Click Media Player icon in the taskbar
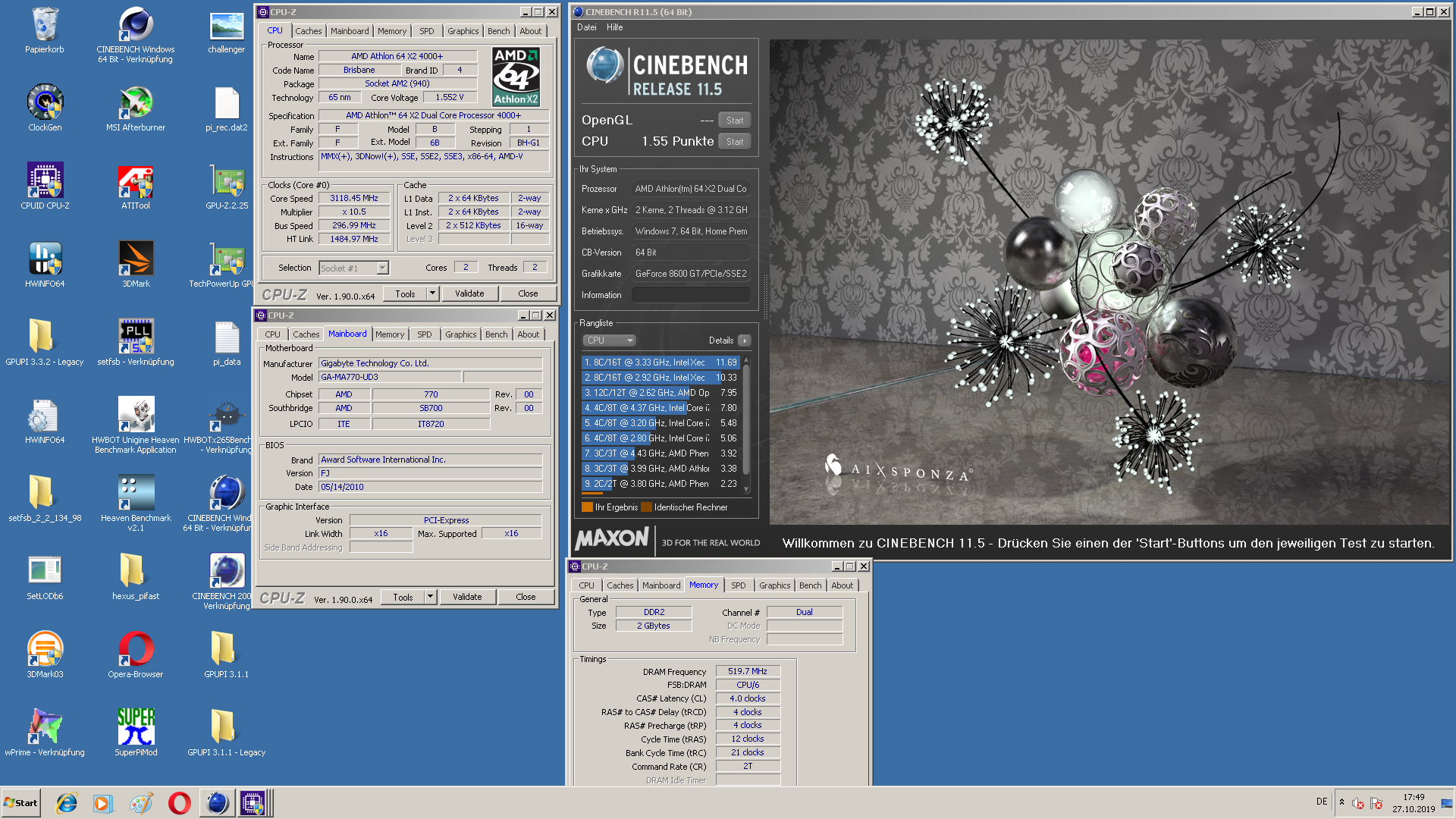The height and width of the screenshot is (819, 1456). pyautogui.click(x=102, y=803)
